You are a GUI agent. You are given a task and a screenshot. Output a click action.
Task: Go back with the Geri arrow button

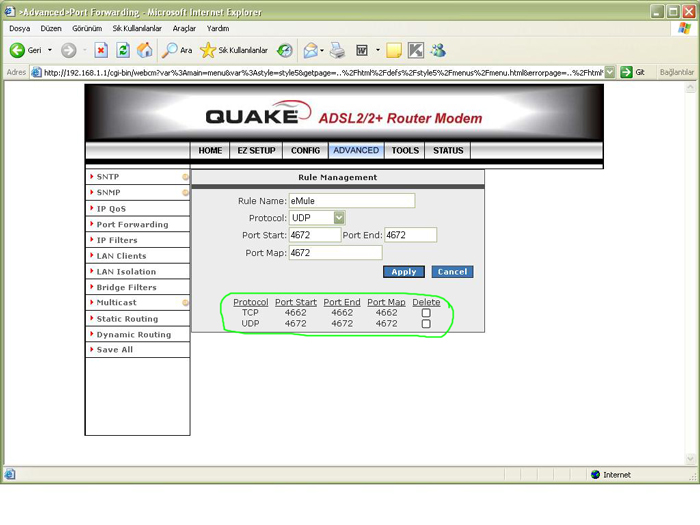tap(25, 50)
